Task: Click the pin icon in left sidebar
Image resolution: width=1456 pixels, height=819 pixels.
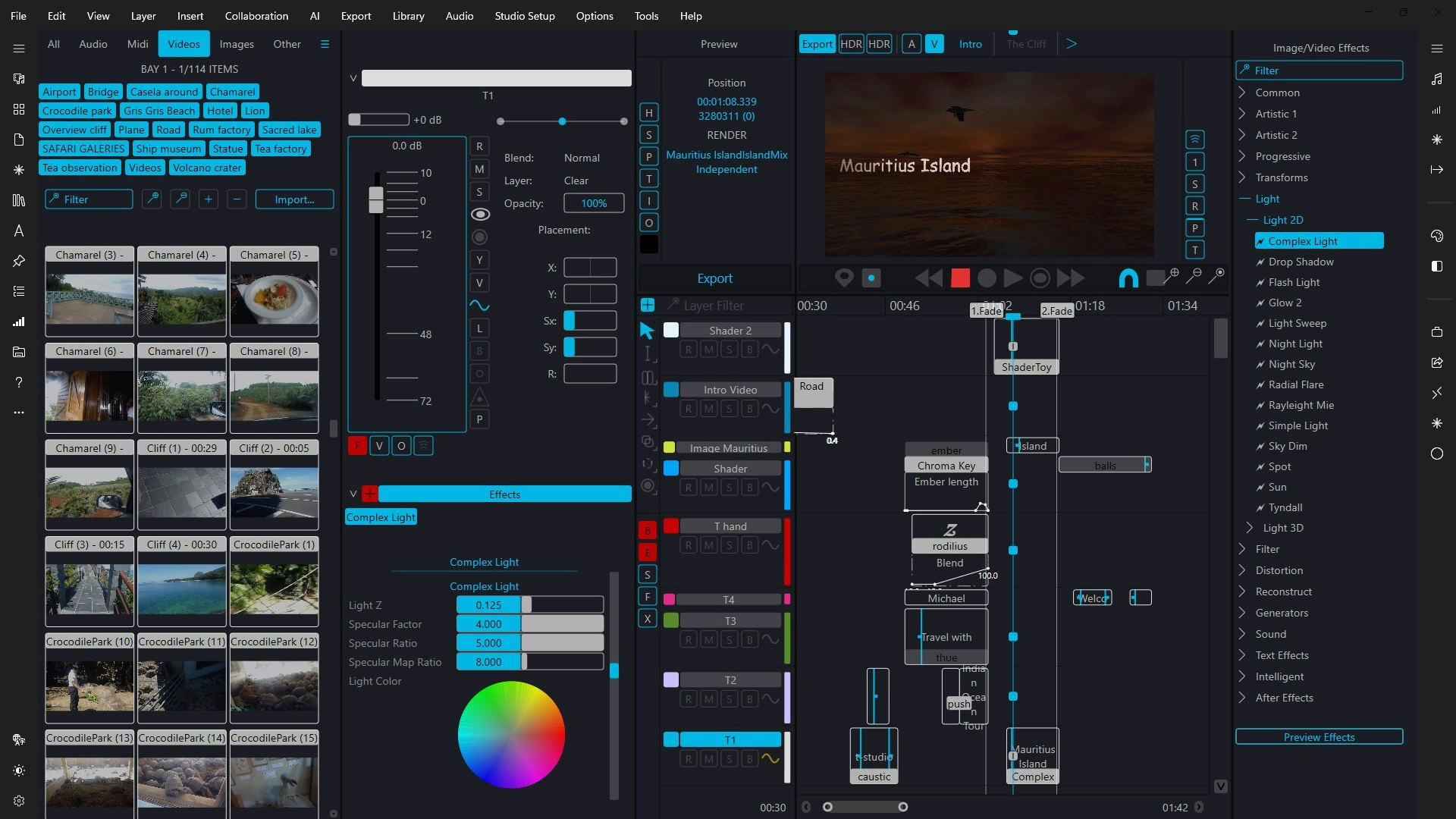Action: pyautogui.click(x=18, y=261)
